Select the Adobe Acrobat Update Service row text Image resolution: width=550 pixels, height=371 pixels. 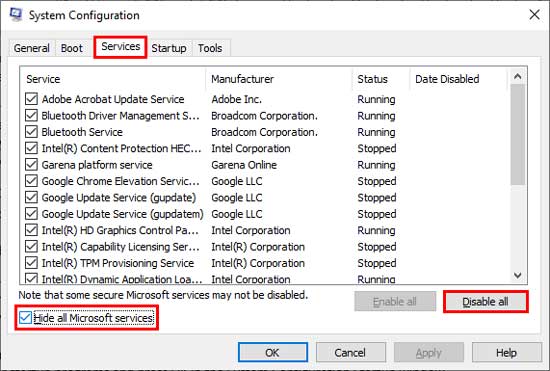click(x=113, y=99)
